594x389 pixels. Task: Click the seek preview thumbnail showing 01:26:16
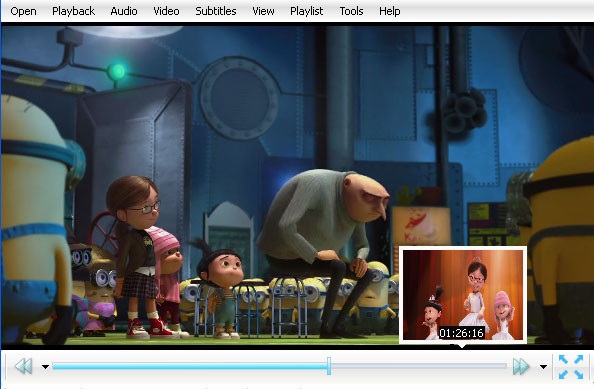[x=463, y=295]
